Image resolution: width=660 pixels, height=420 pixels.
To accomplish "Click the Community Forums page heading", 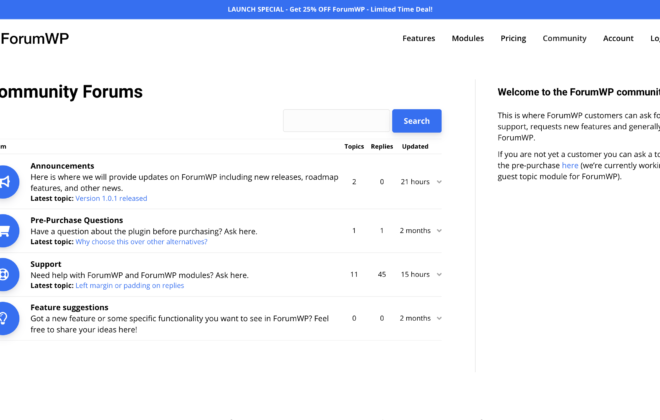I will (x=71, y=92).
